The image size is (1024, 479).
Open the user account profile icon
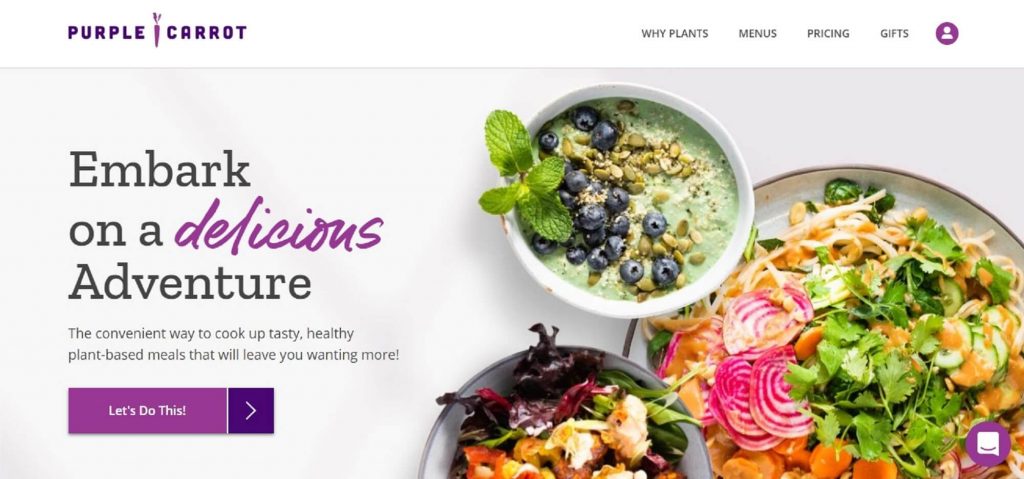click(947, 33)
